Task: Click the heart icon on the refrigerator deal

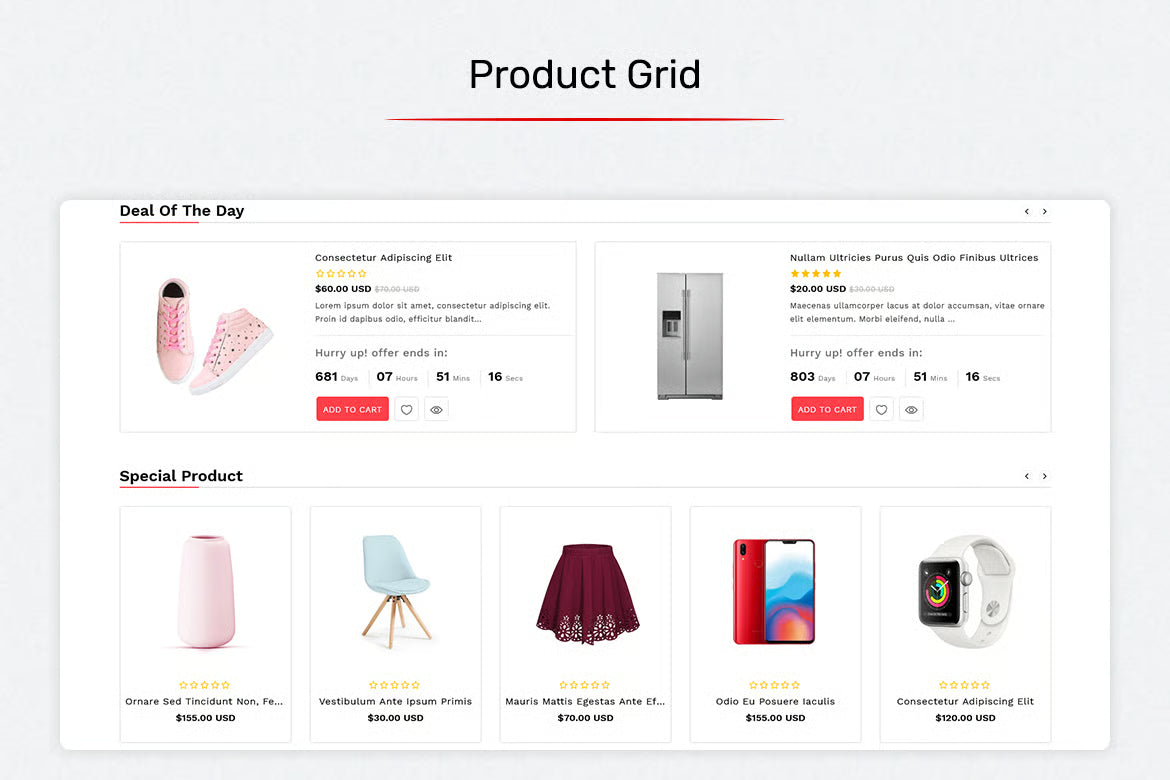Action: (881, 409)
